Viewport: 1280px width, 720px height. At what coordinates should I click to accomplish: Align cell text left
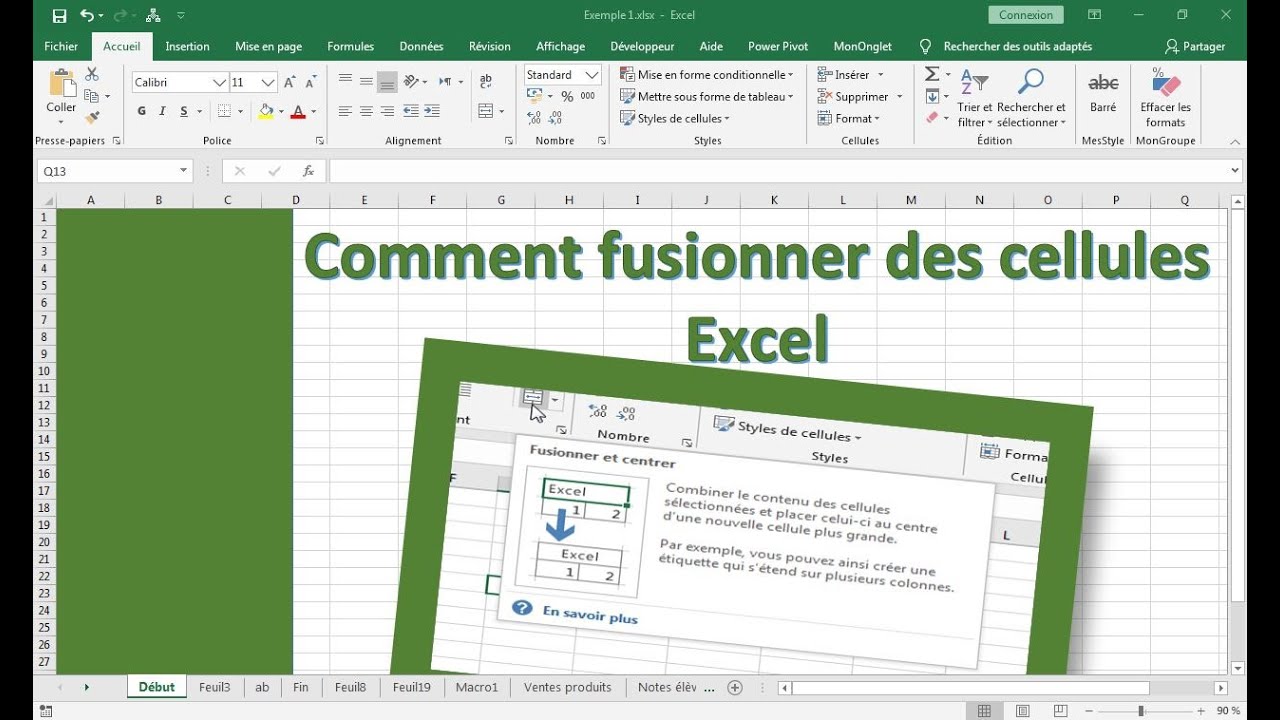point(345,111)
